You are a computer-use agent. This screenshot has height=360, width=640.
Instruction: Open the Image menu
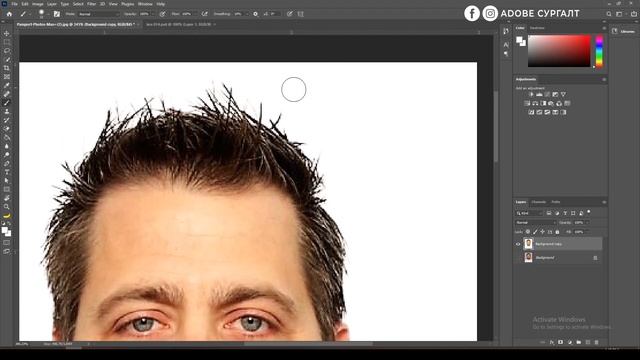(38, 4)
